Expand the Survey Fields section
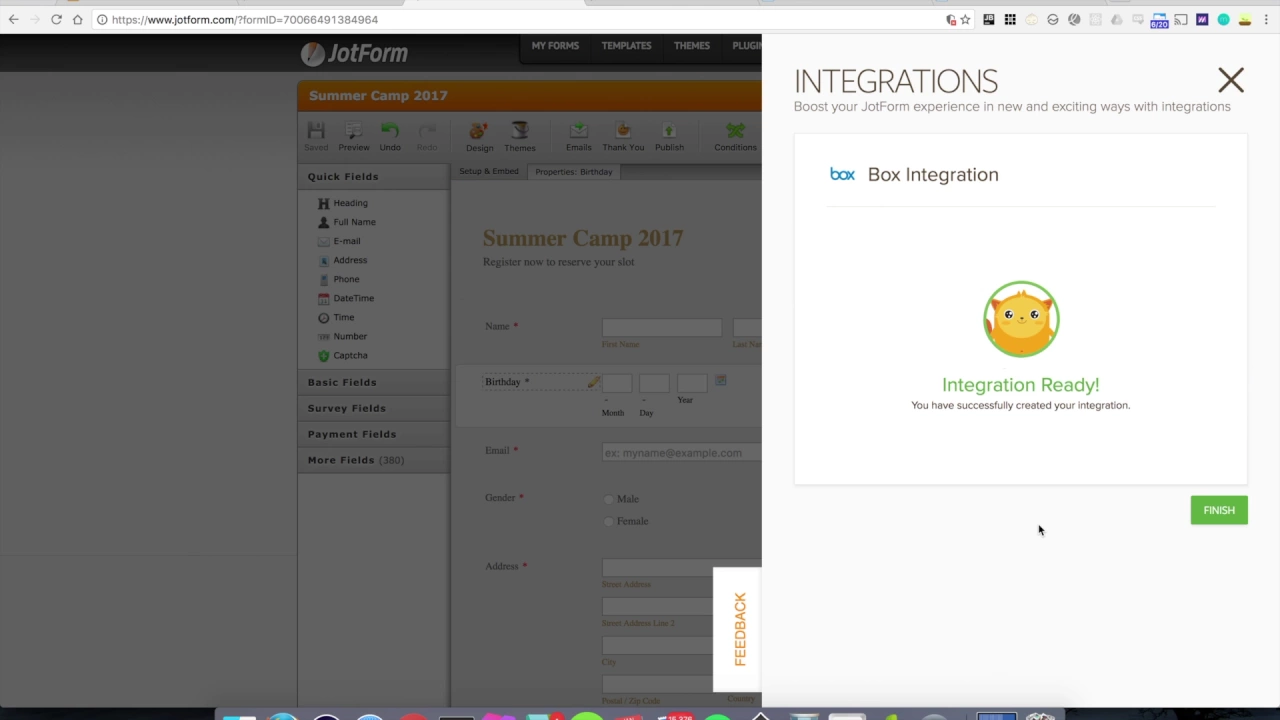 (373, 408)
